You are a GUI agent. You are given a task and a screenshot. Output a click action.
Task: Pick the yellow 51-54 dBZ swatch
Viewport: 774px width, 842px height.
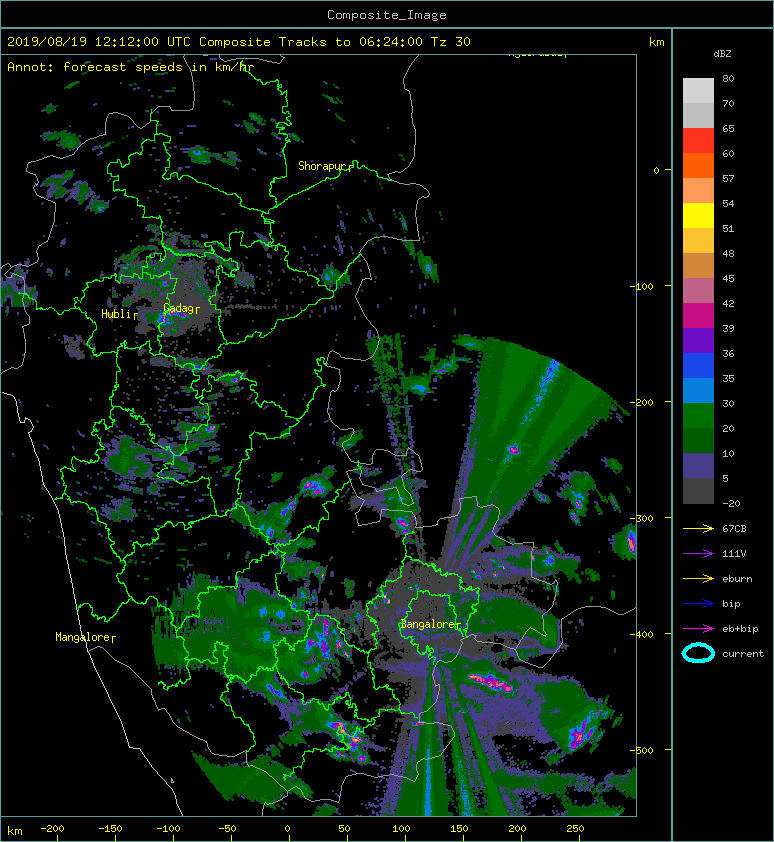click(698, 215)
